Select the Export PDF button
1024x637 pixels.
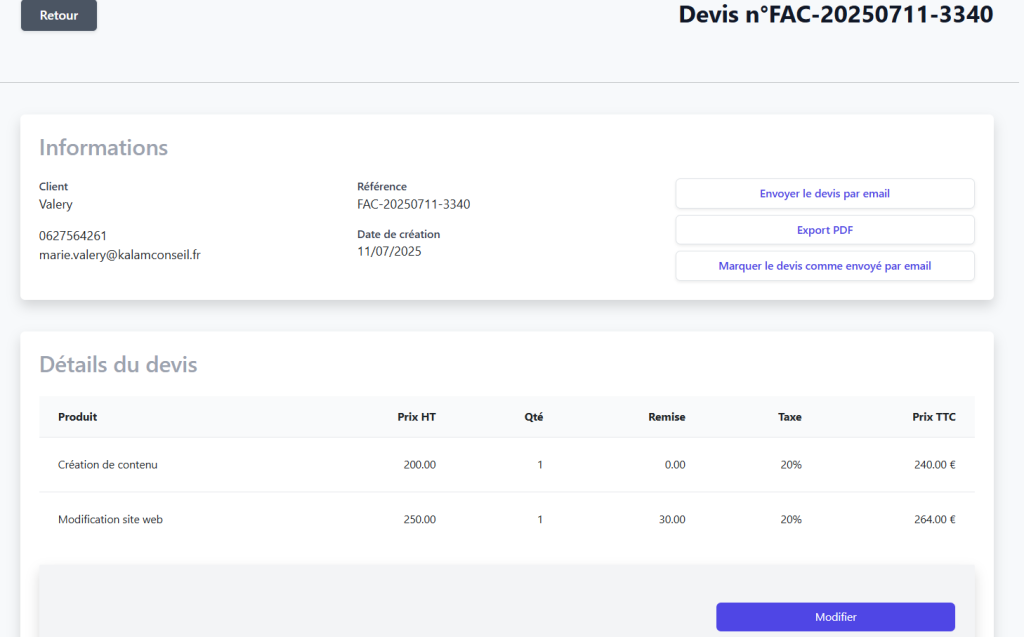point(824,229)
